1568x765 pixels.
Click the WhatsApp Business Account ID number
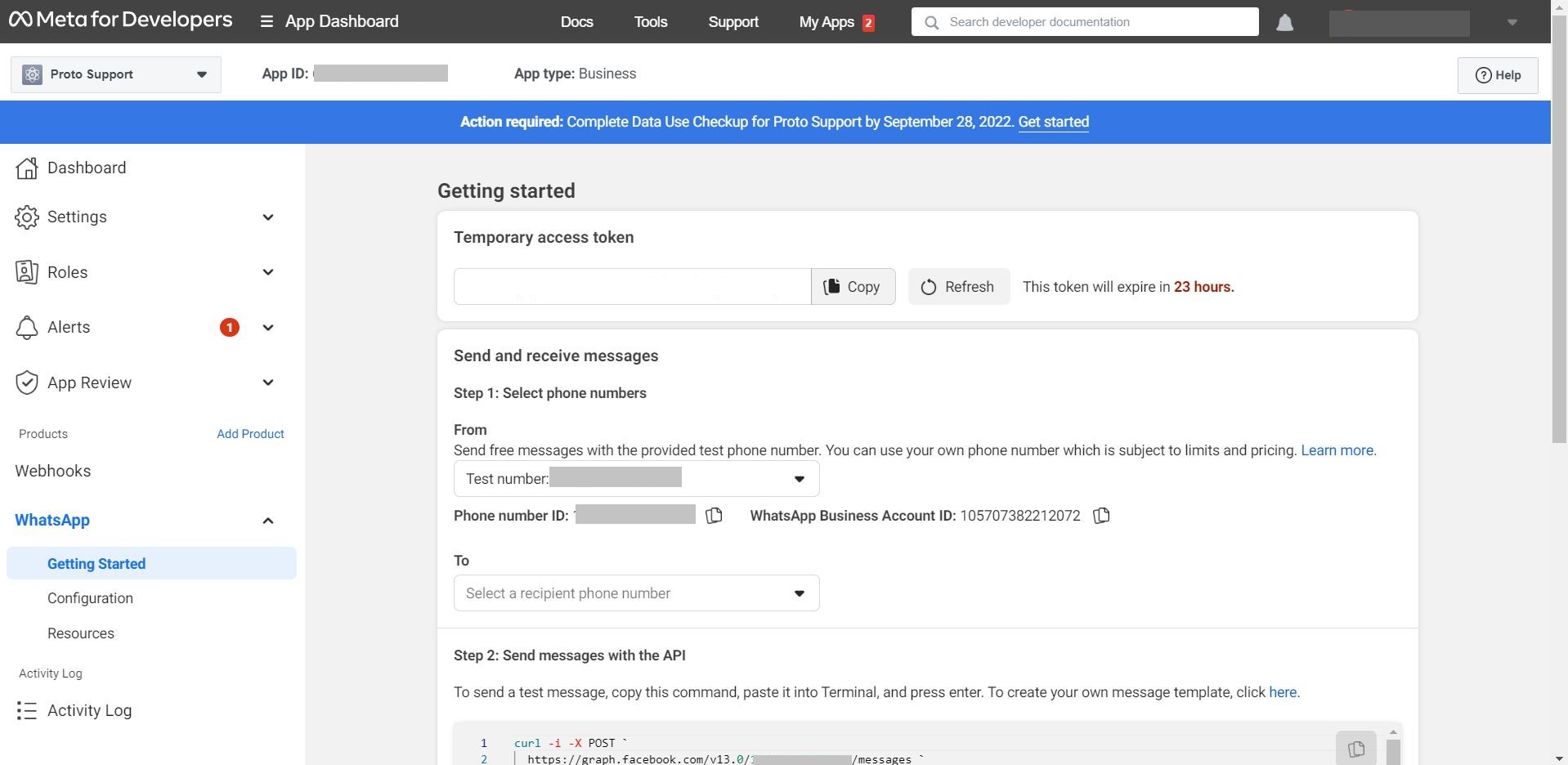(1020, 516)
